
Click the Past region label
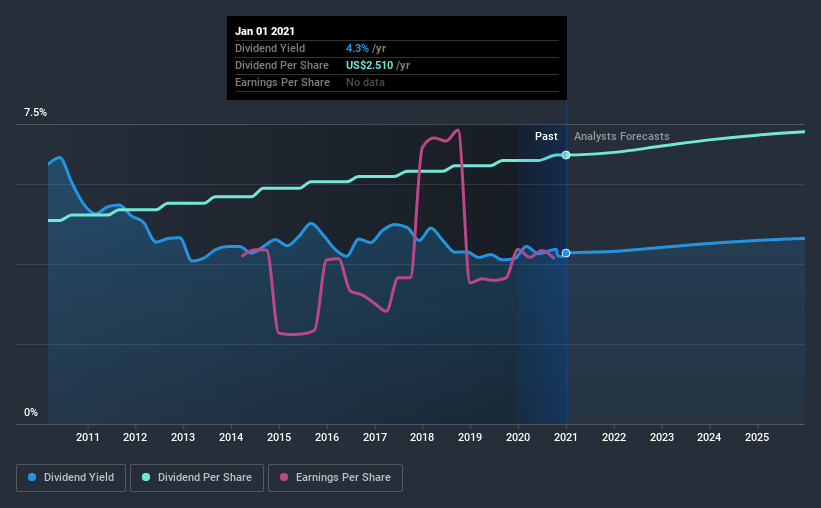tap(546, 136)
